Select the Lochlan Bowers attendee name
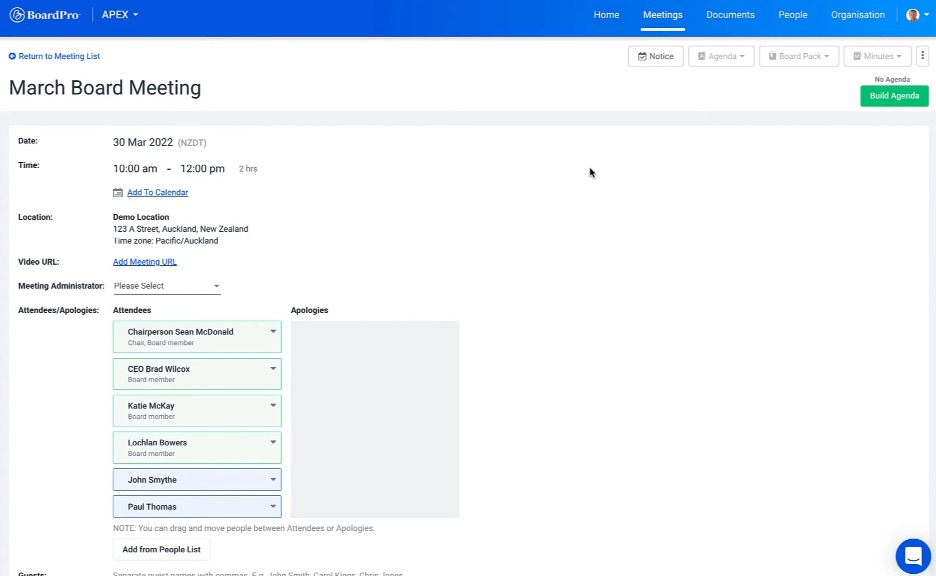The width and height of the screenshot is (936, 576). pyautogui.click(x=157, y=443)
